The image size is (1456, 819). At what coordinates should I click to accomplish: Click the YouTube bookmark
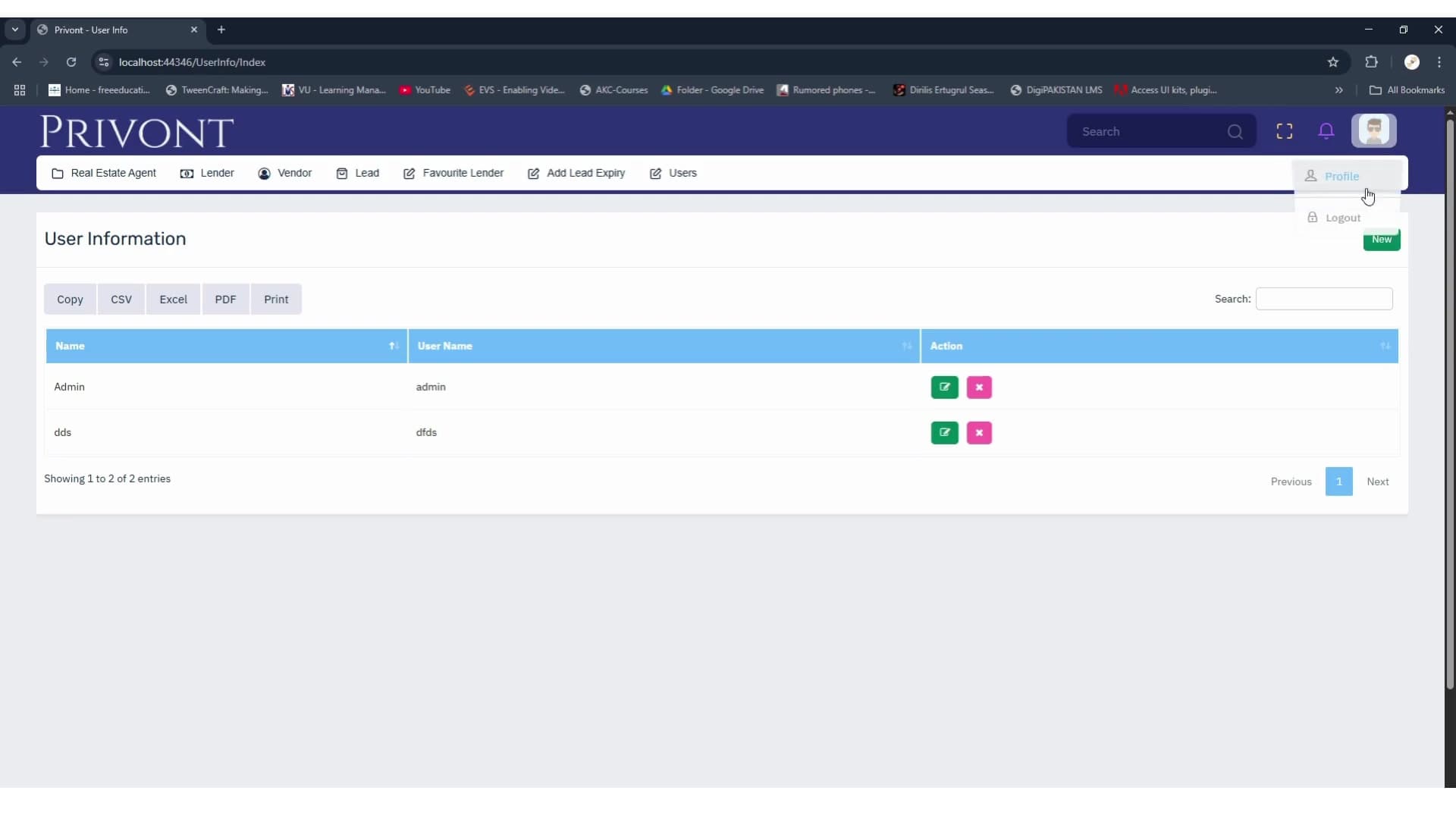(425, 90)
